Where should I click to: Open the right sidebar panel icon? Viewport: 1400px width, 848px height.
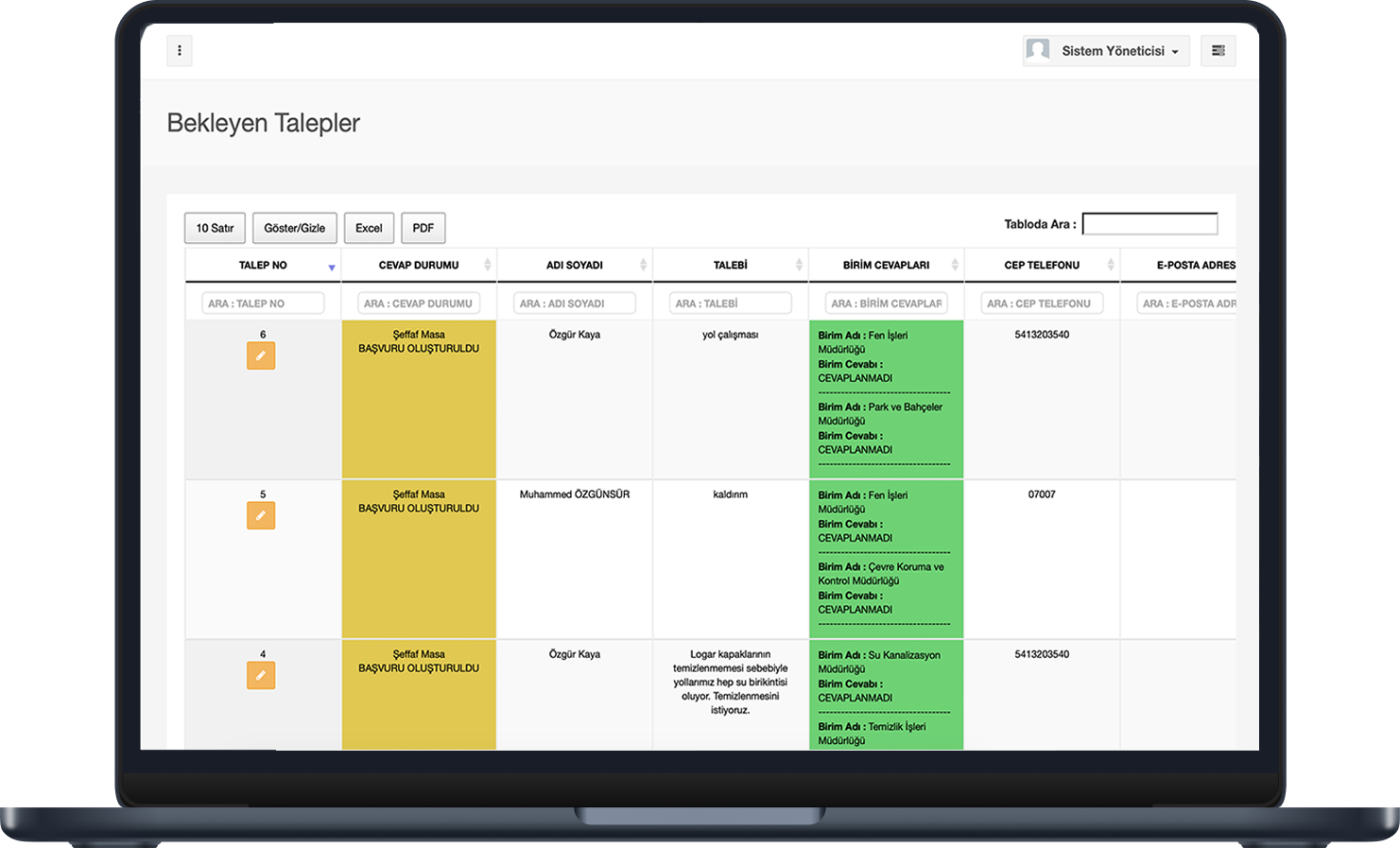coord(1218,51)
